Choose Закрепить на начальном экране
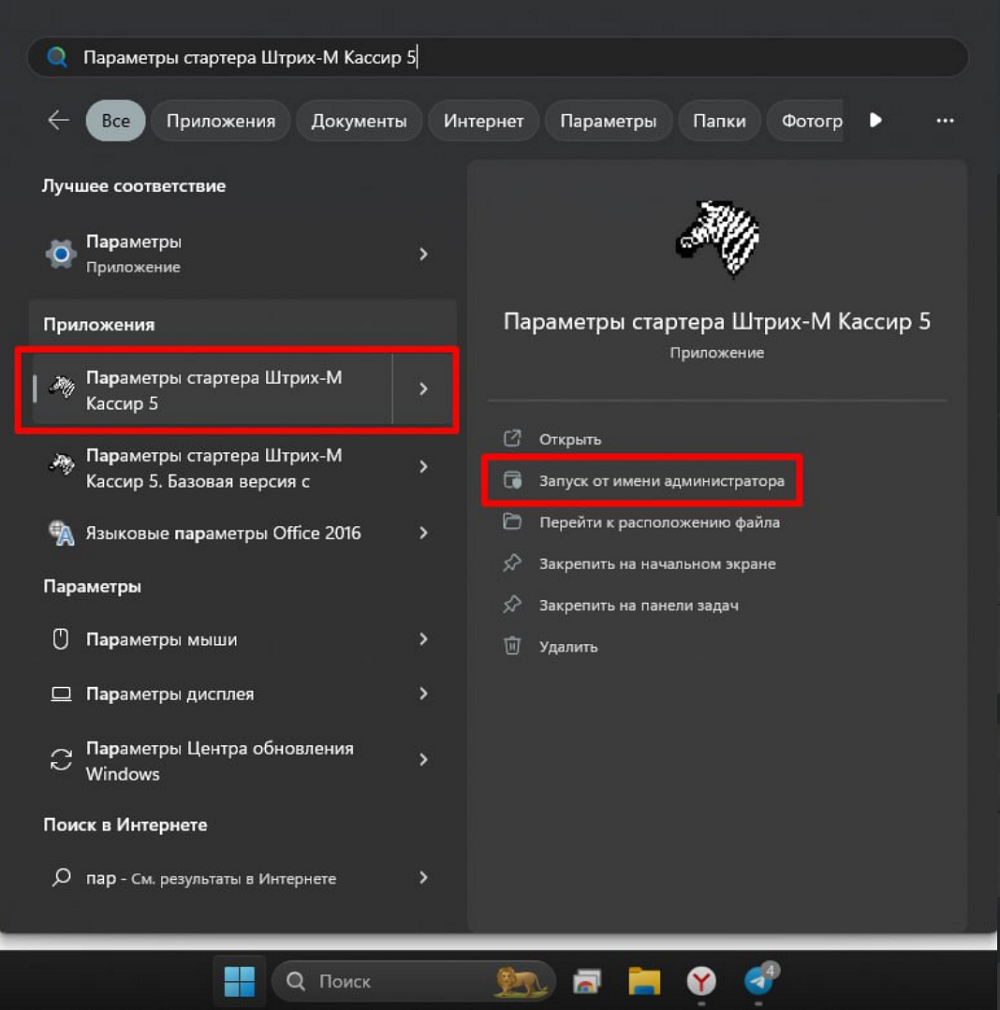The height and width of the screenshot is (1010, 1000). coord(657,564)
